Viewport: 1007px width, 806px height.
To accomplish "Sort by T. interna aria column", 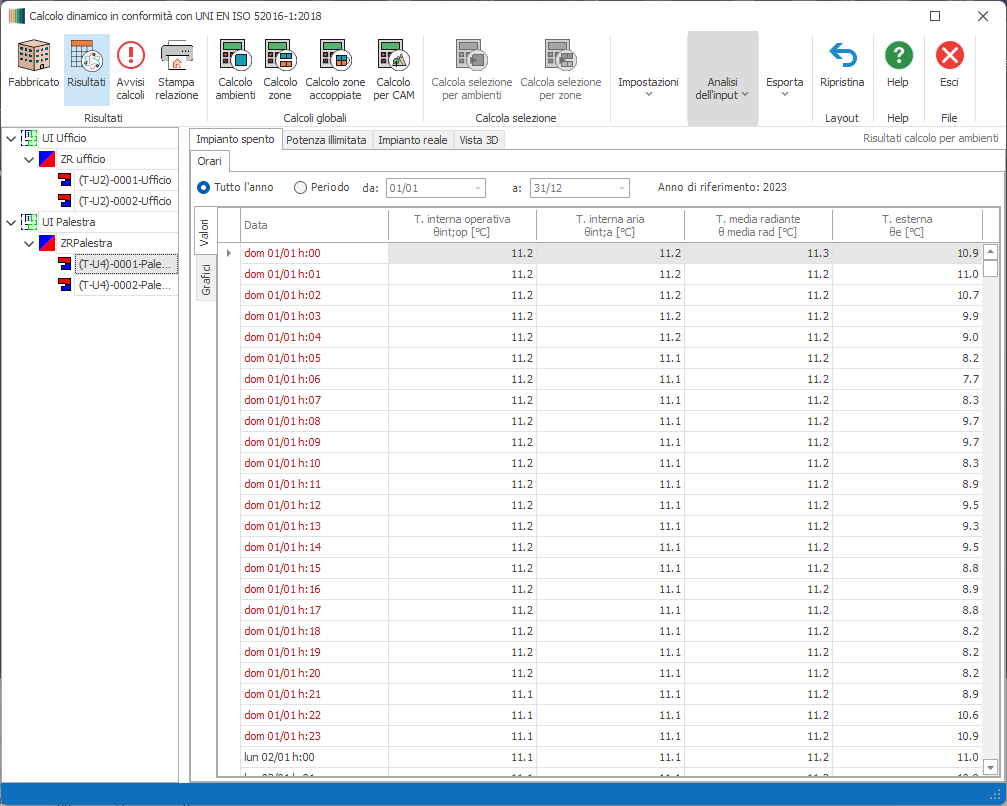I will coord(610,225).
